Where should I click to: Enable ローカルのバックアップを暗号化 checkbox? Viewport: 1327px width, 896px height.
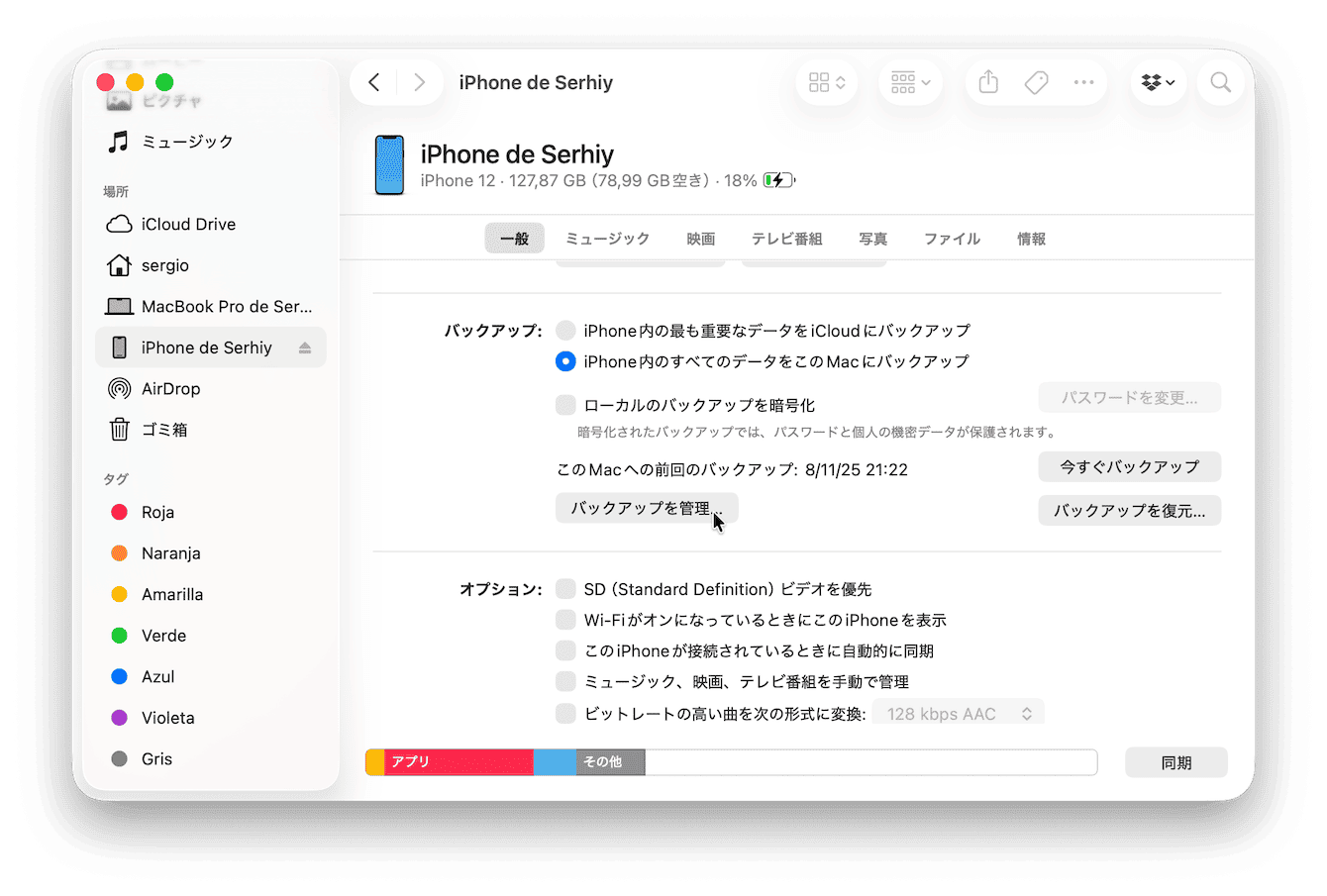[565, 405]
